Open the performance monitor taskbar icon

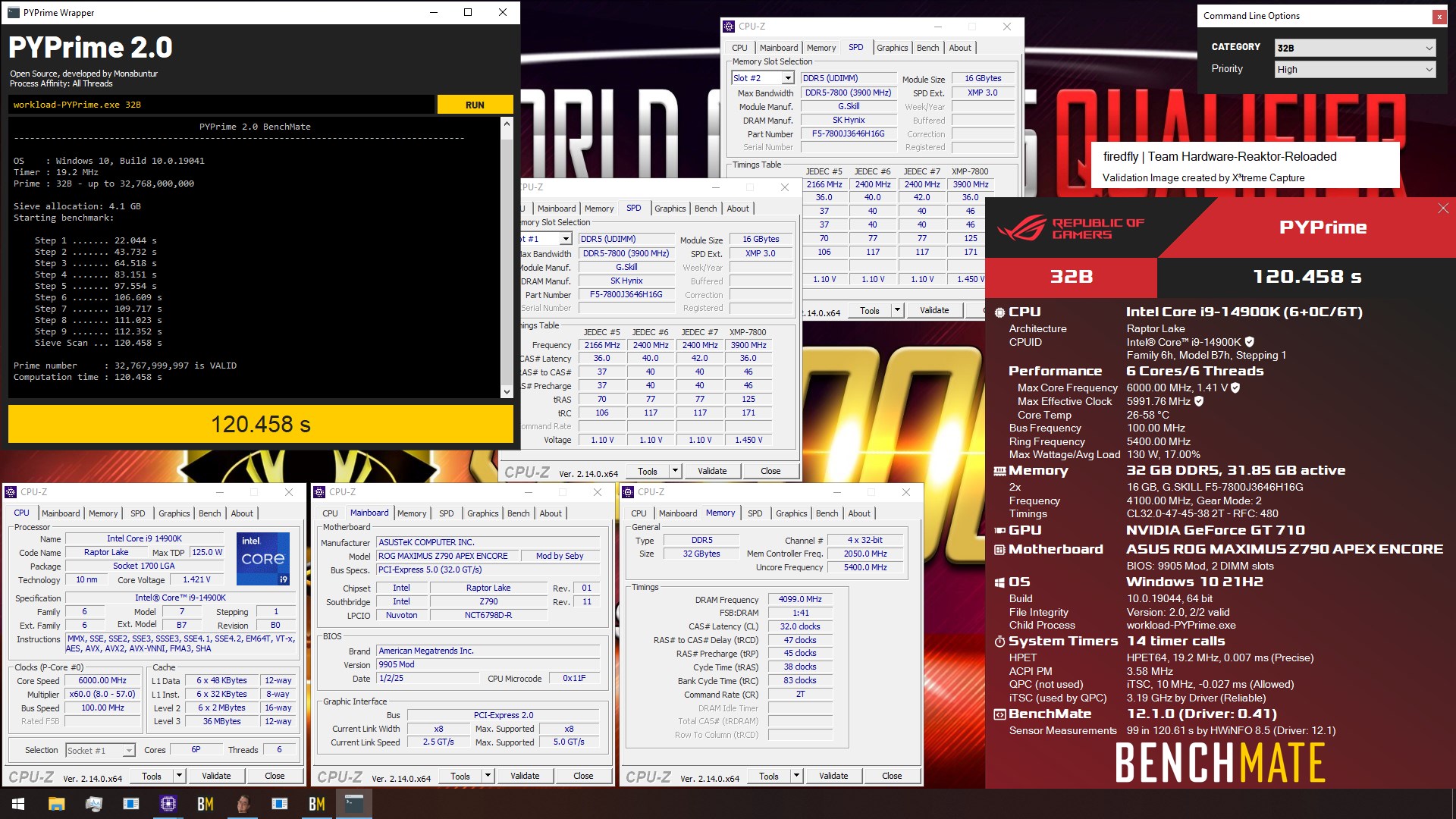pyautogui.click(x=93, y=804)
